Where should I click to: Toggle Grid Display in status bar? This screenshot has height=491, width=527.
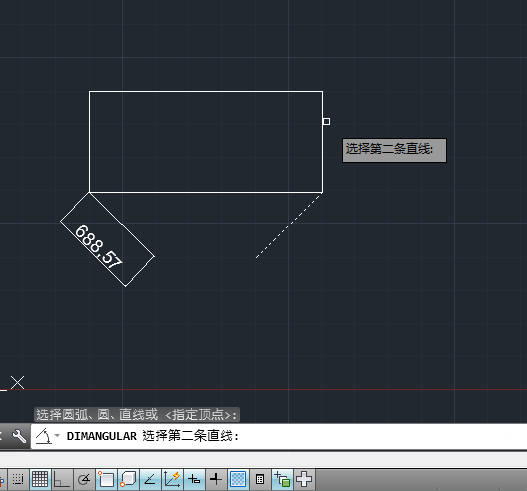pyautogui.click(x=40, y=479)
